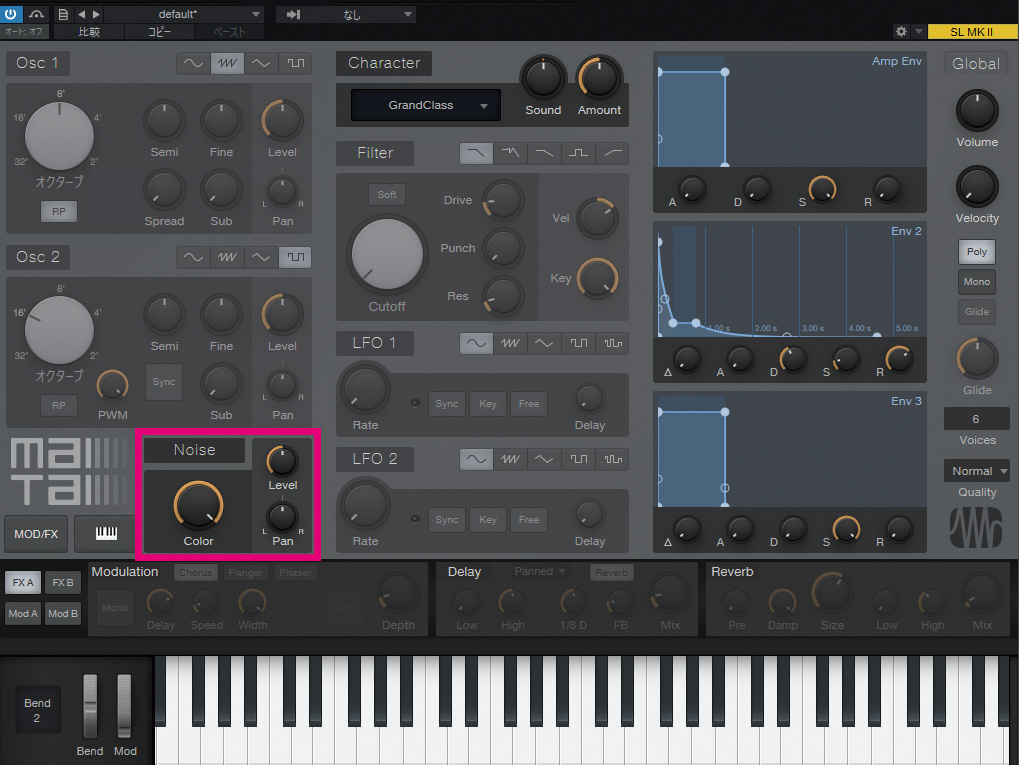1019x765 pixels.
Task: Choose the last Filter type icon
Action: 612,153
